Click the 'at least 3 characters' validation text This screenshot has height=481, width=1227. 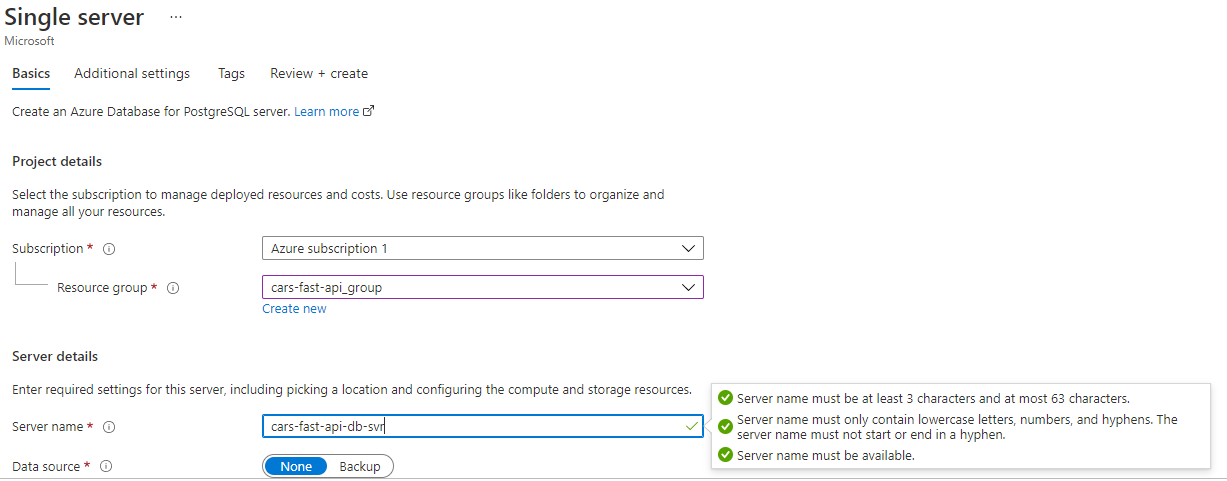tap(933, 398)
